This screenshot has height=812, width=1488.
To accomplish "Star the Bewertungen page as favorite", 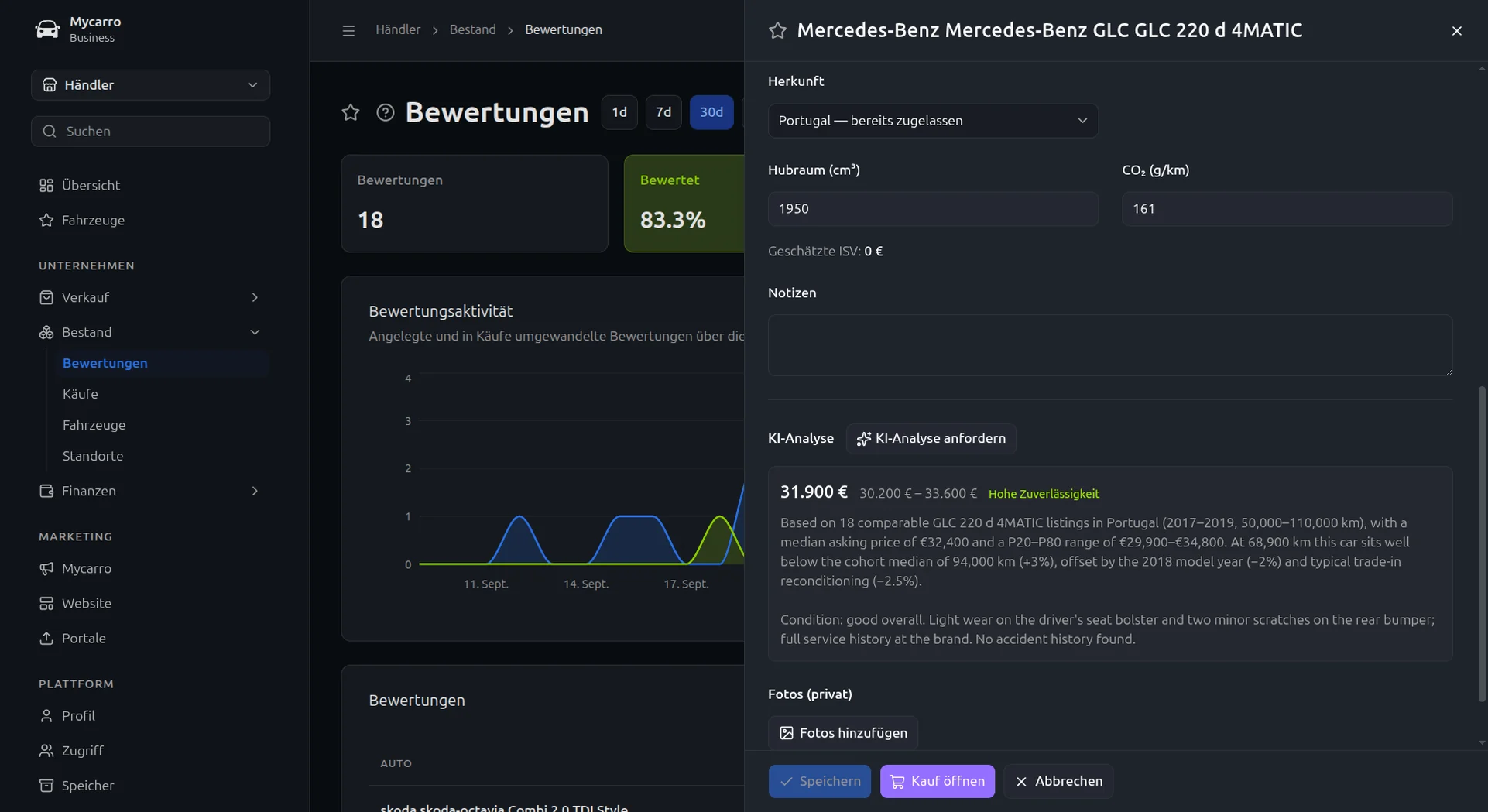I will 351,112.
